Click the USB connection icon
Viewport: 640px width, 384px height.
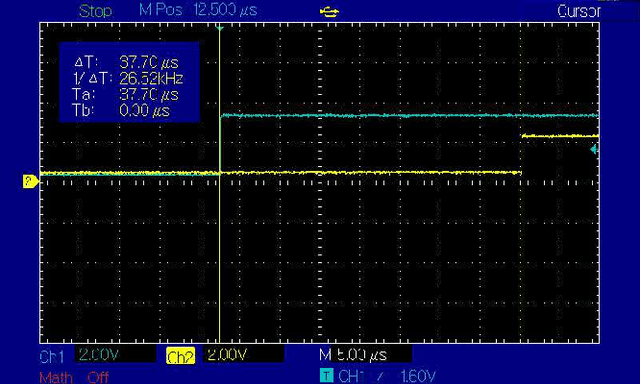point(329,12)
